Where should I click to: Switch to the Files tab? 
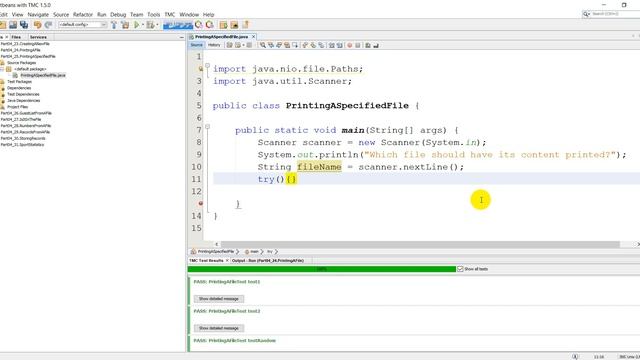pos(16,37)
